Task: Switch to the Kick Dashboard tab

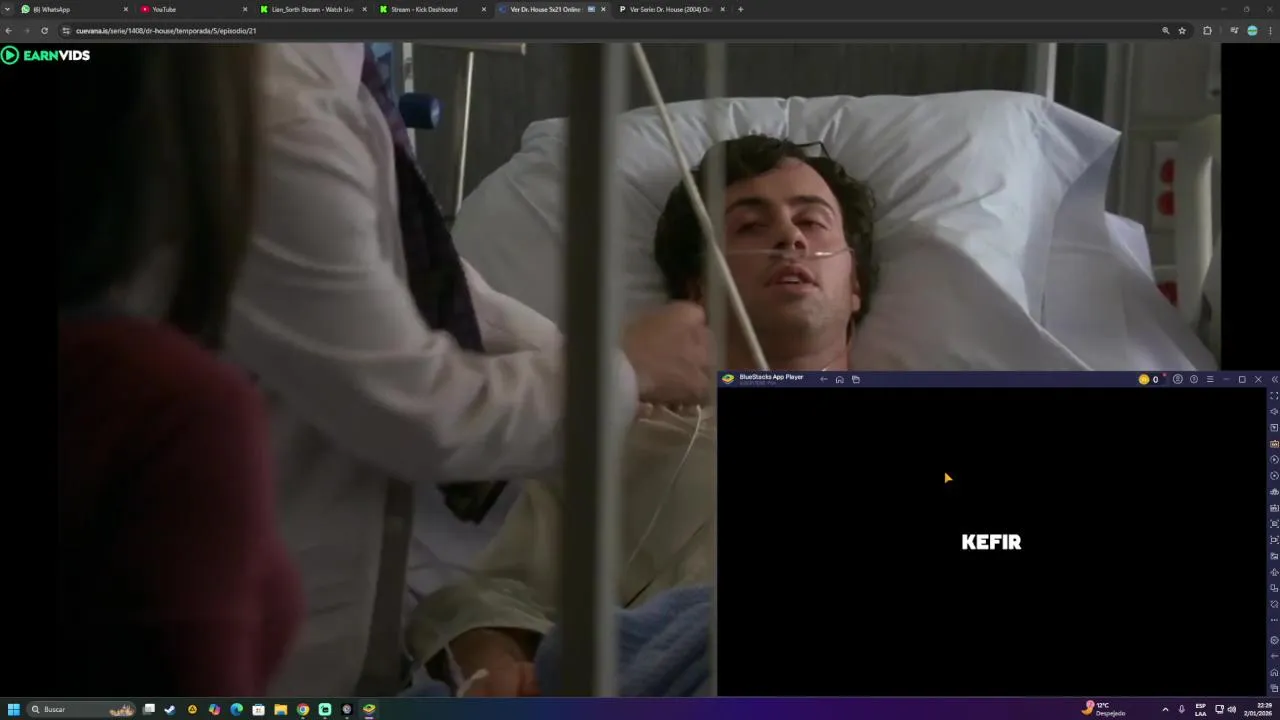Action: tap(431, 9)
